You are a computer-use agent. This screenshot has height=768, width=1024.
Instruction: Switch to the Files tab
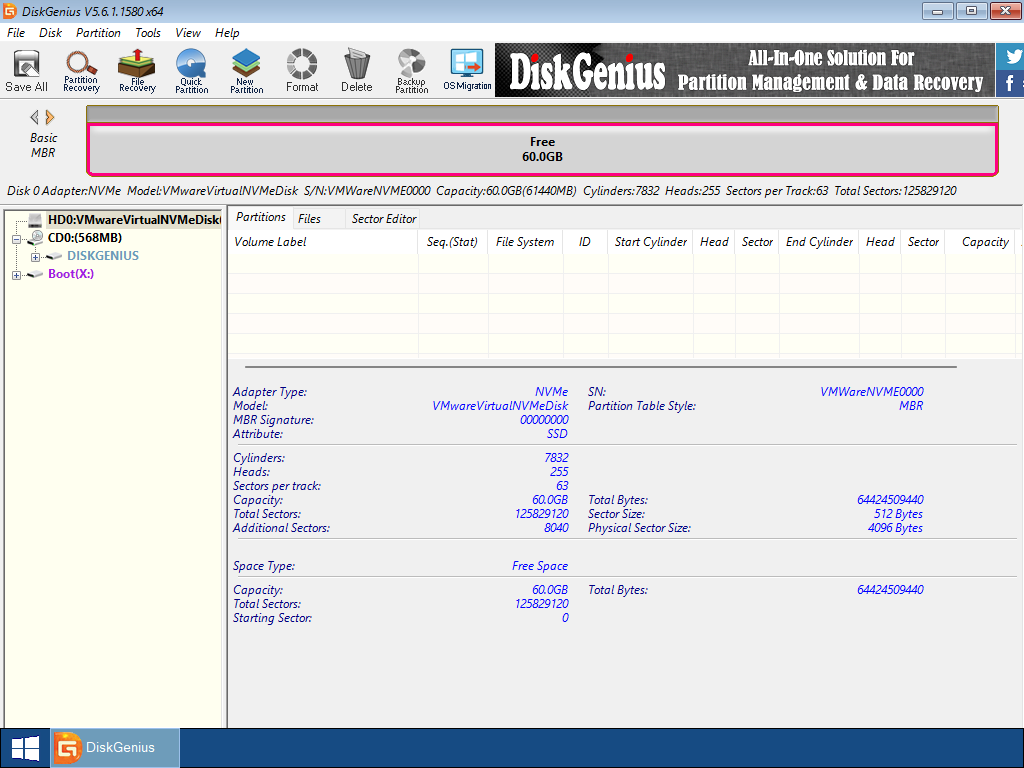(x=309, y=218)
